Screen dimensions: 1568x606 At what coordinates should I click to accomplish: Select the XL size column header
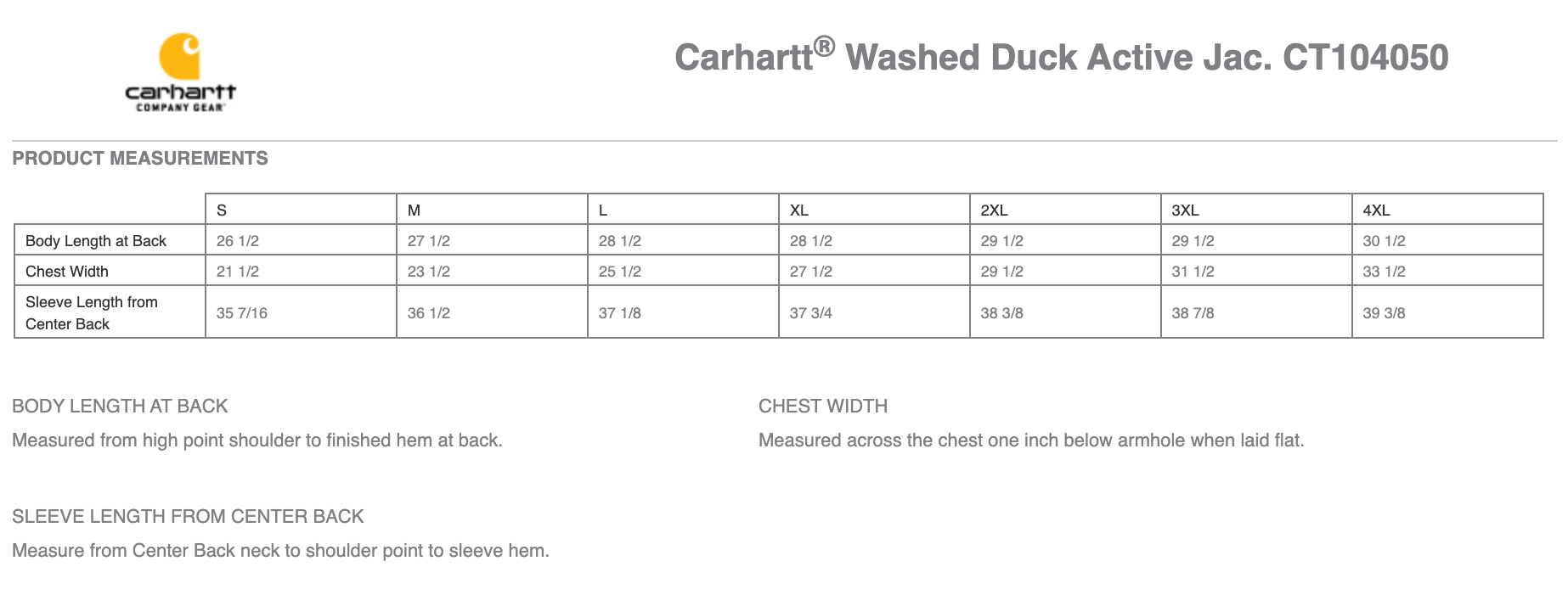point(799,210)
